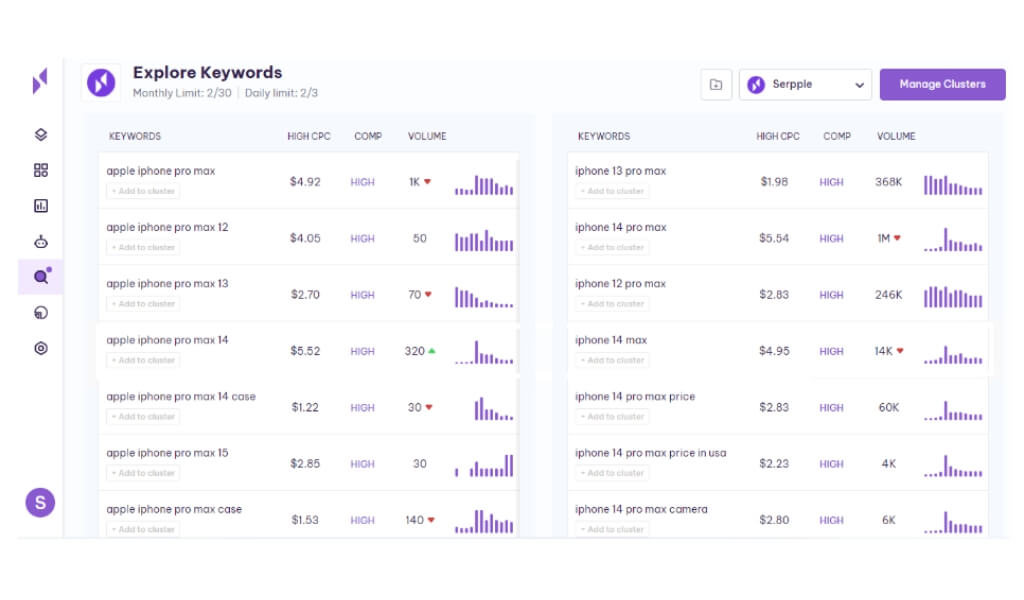Open the bar chart reports sidebar icon

click(41, 206)
